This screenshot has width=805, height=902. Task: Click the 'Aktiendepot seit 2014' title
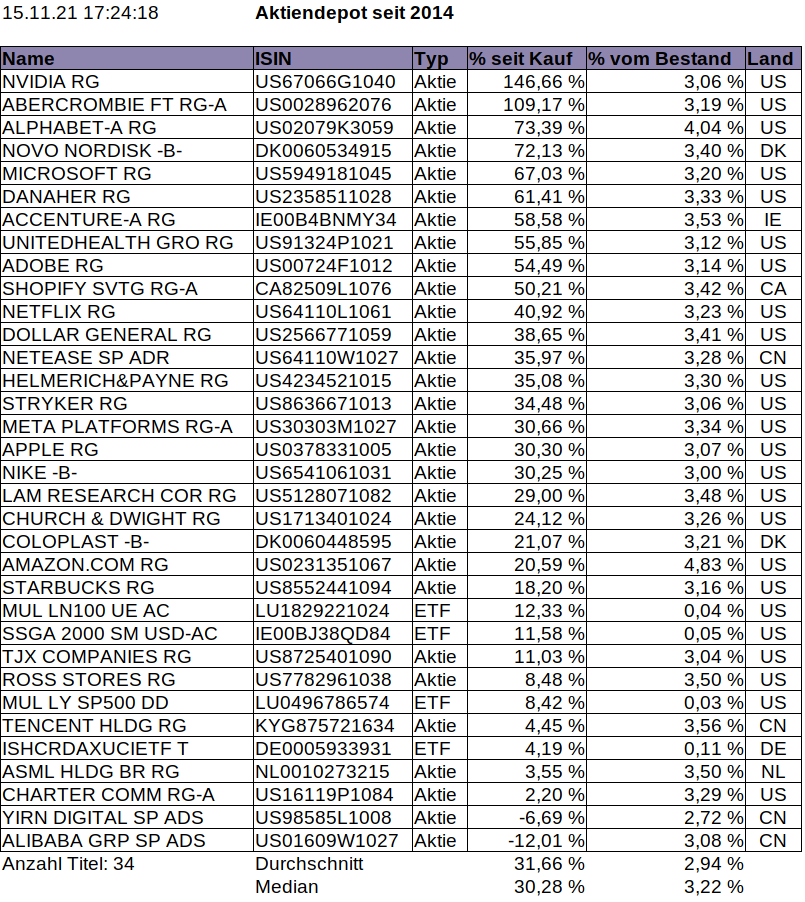pos(354,13)
